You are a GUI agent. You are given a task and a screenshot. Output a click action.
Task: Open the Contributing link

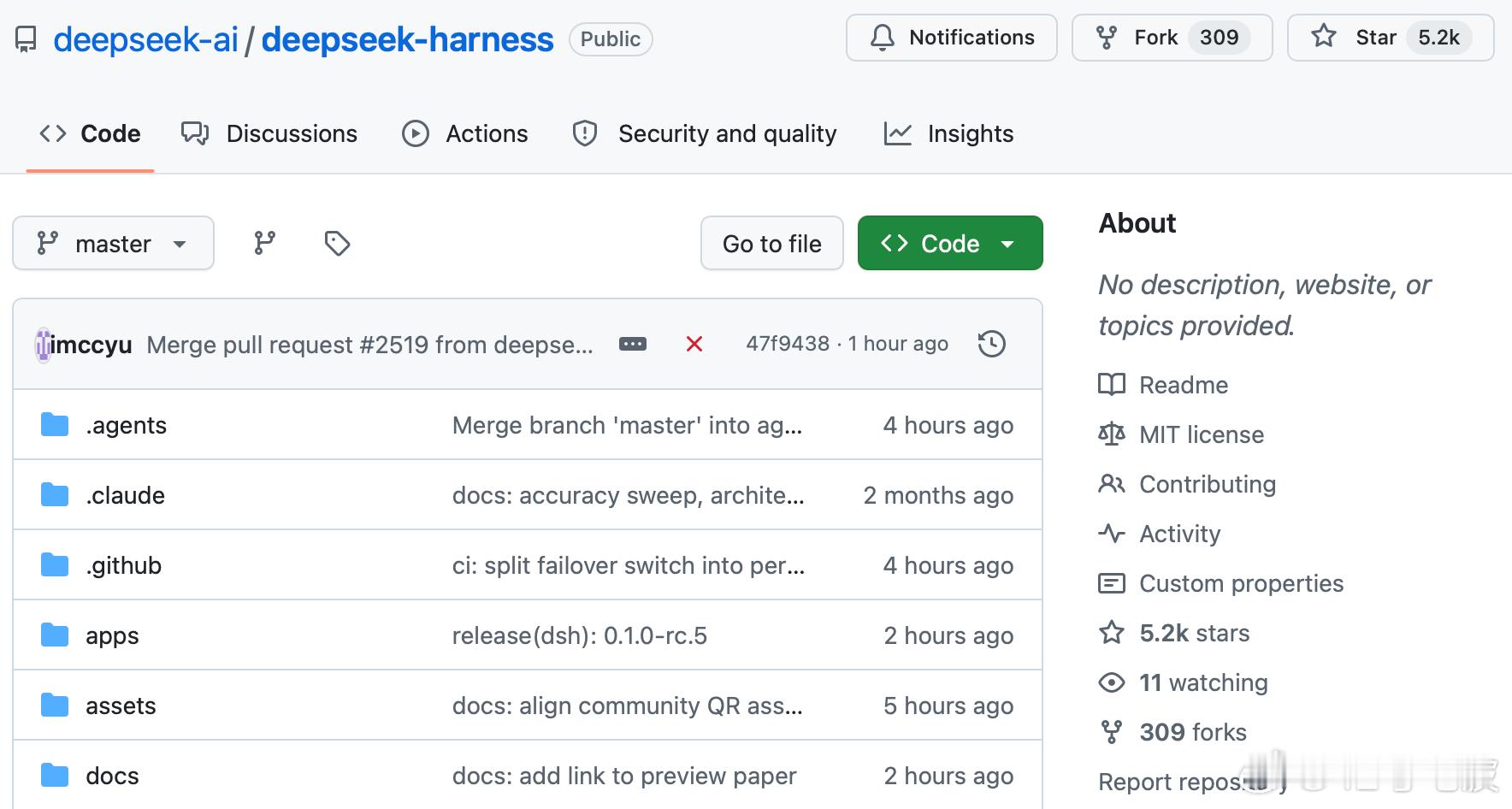pyautogui.click(x=1208, y=484)
